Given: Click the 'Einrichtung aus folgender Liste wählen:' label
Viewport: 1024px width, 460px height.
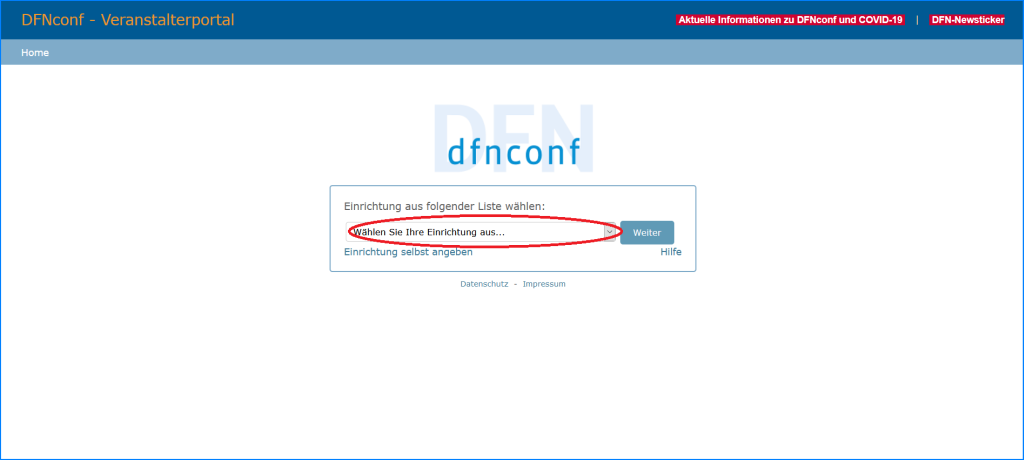Looking at the screenshot, I should click(x=444, y=206).
